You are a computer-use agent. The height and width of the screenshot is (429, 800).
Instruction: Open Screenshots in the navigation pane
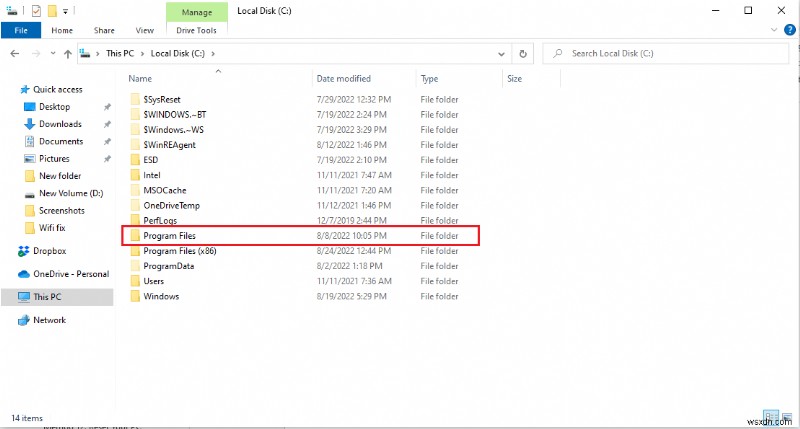[x=62, y=211]
